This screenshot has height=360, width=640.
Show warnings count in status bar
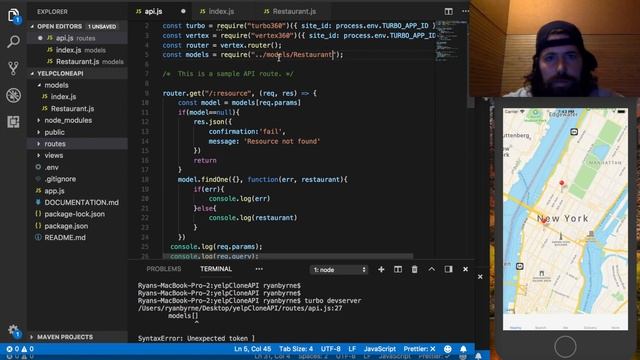(27, 349)
